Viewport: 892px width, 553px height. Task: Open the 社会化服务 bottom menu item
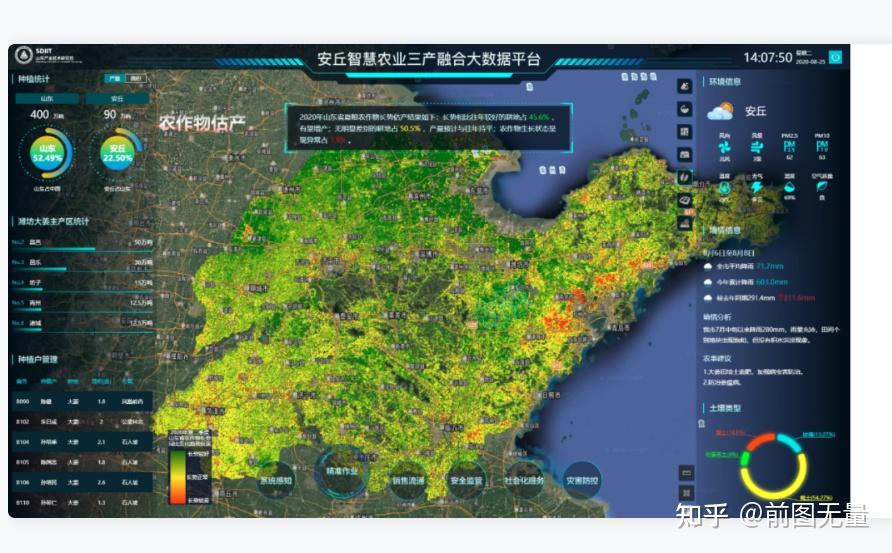tap(525, 480)
